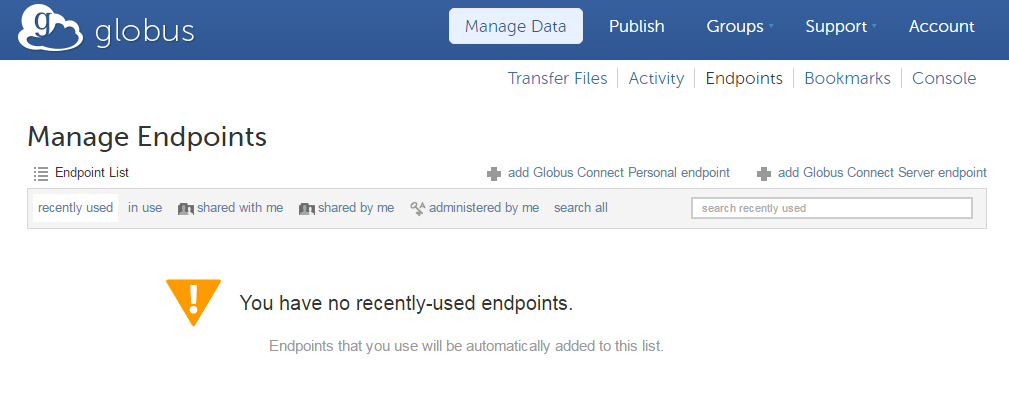Open the Transfer Files page
Viewport: 1009px width, 411px height.
tap(557, 78)
